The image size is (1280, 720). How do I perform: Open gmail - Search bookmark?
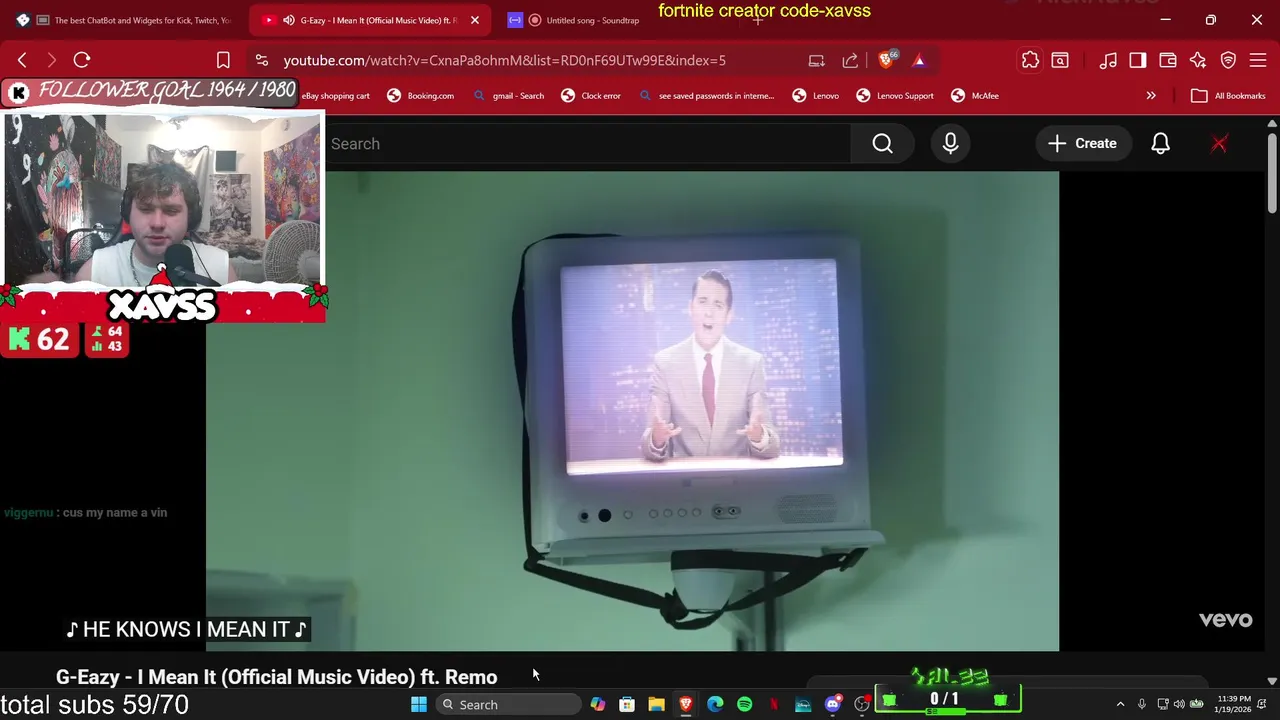508,96
